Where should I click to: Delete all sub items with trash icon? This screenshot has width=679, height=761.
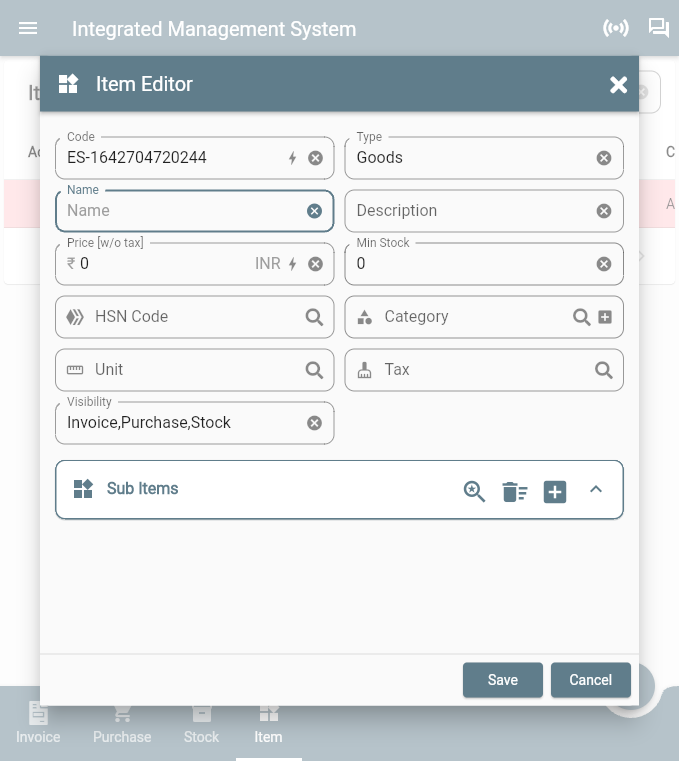coord(514,492)
